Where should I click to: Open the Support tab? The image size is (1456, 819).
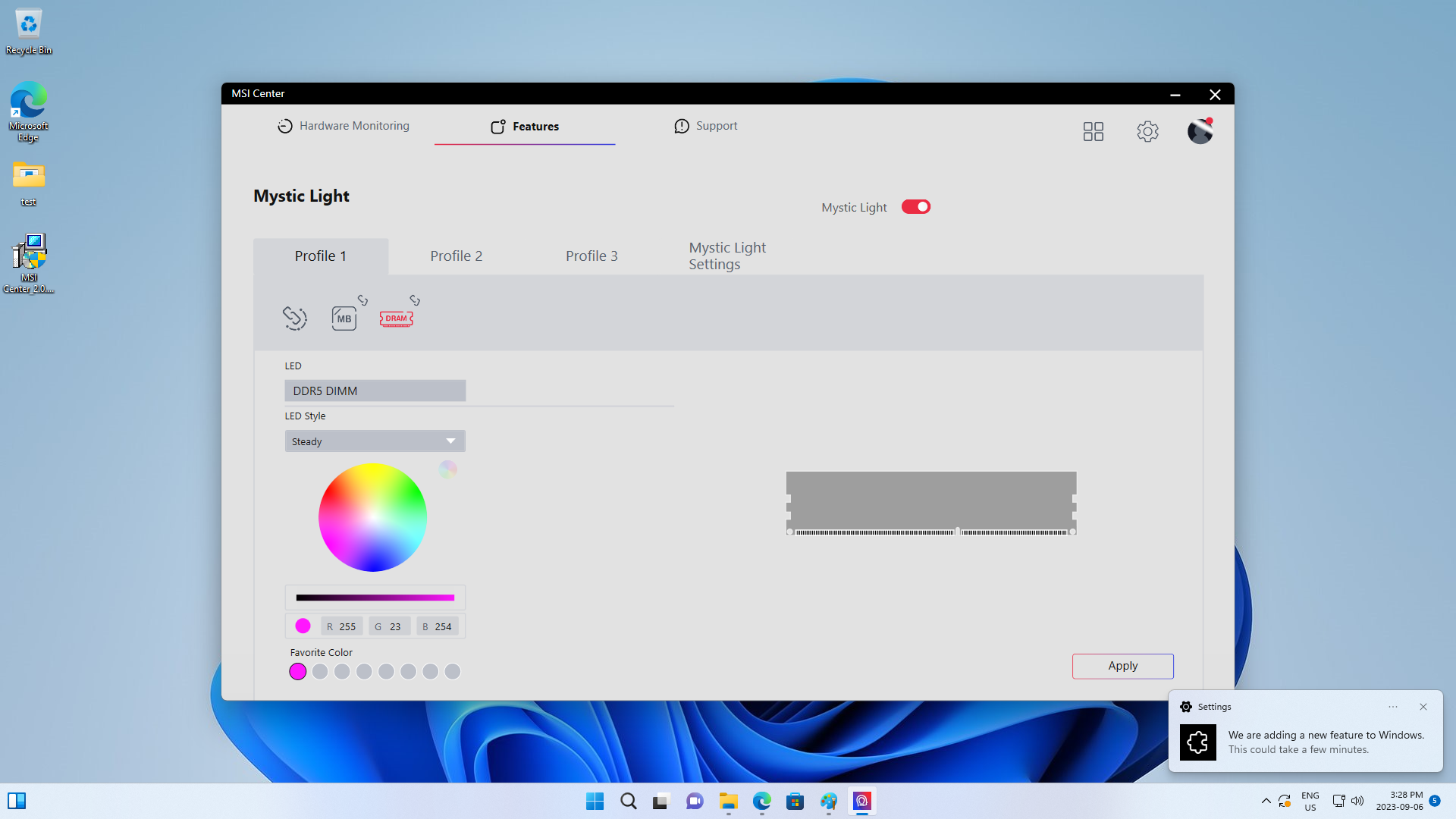pos(706,126)
